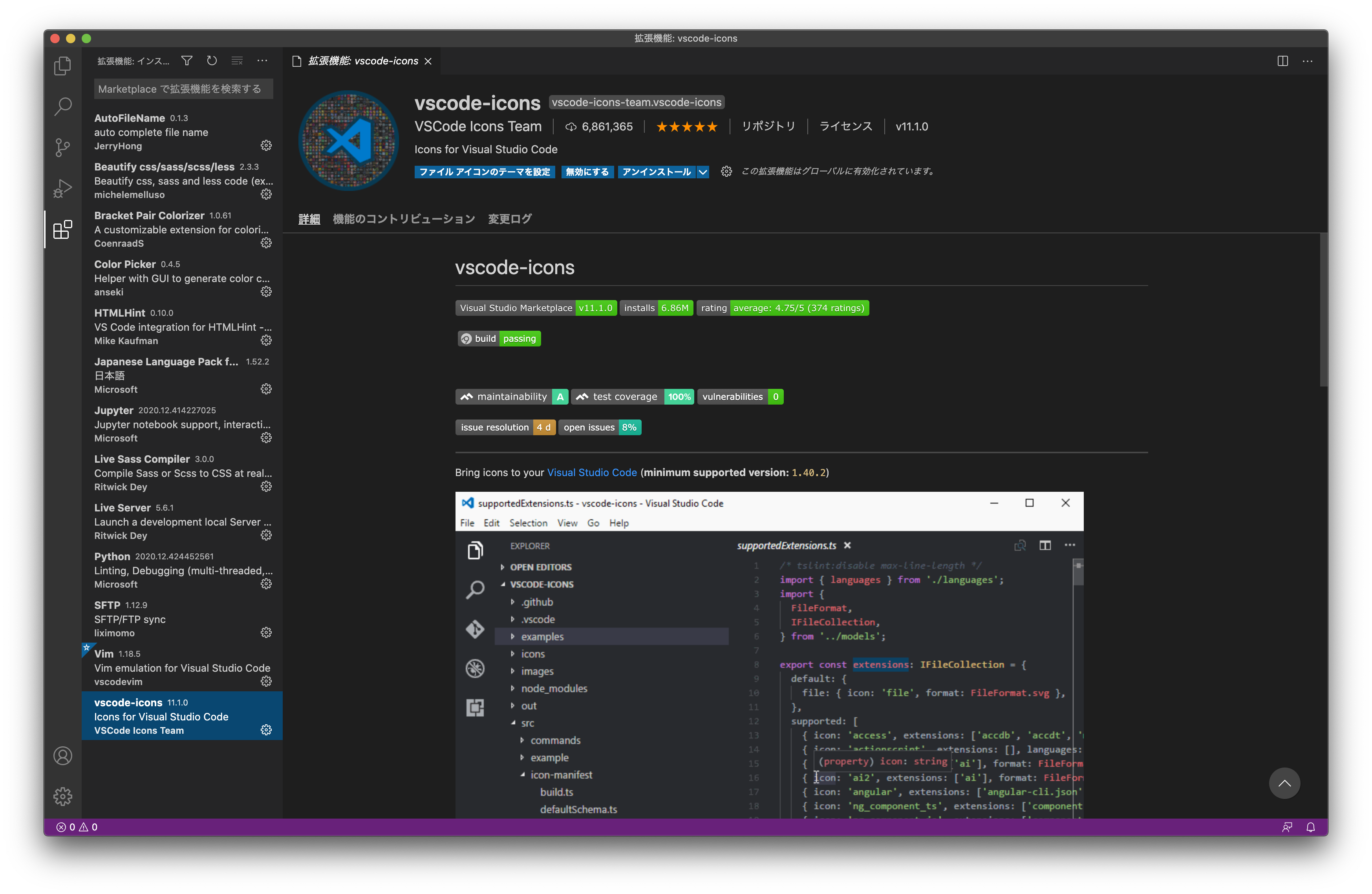This screenshot has width=1372, height=894.
Task: Click ファイル アイコンのテーマを設定 button
Action: (x=484, y=172)
